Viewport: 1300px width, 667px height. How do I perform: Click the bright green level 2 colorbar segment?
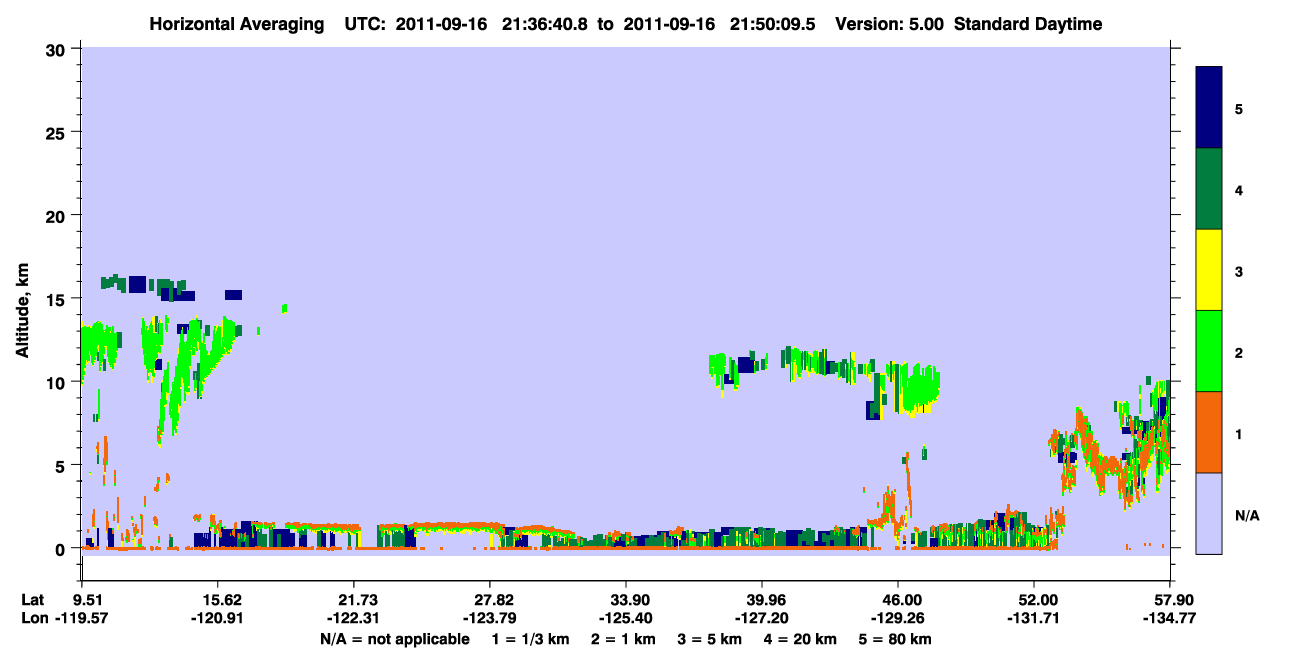point(1209,351)
